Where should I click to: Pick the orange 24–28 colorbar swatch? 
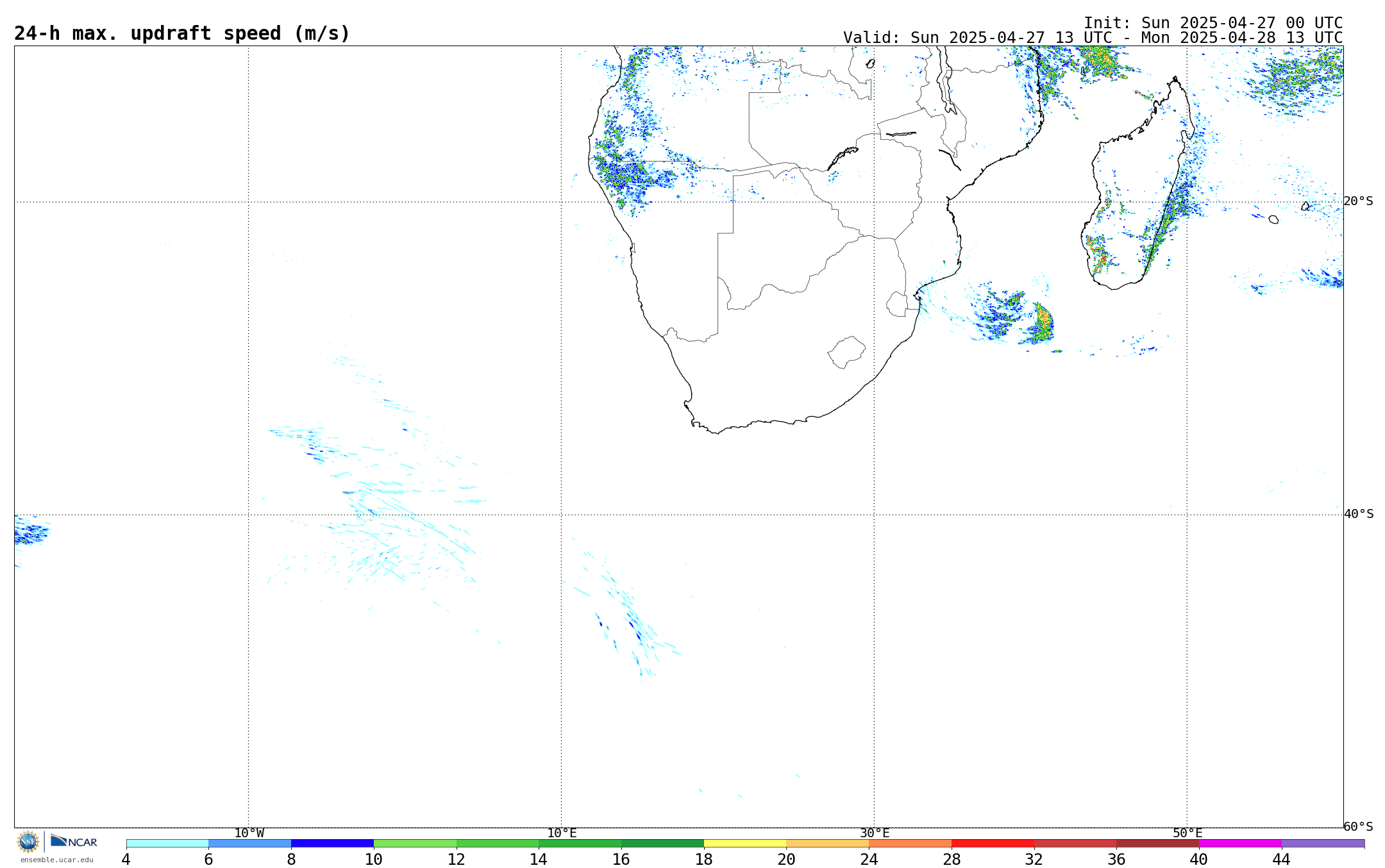[911, 844]
